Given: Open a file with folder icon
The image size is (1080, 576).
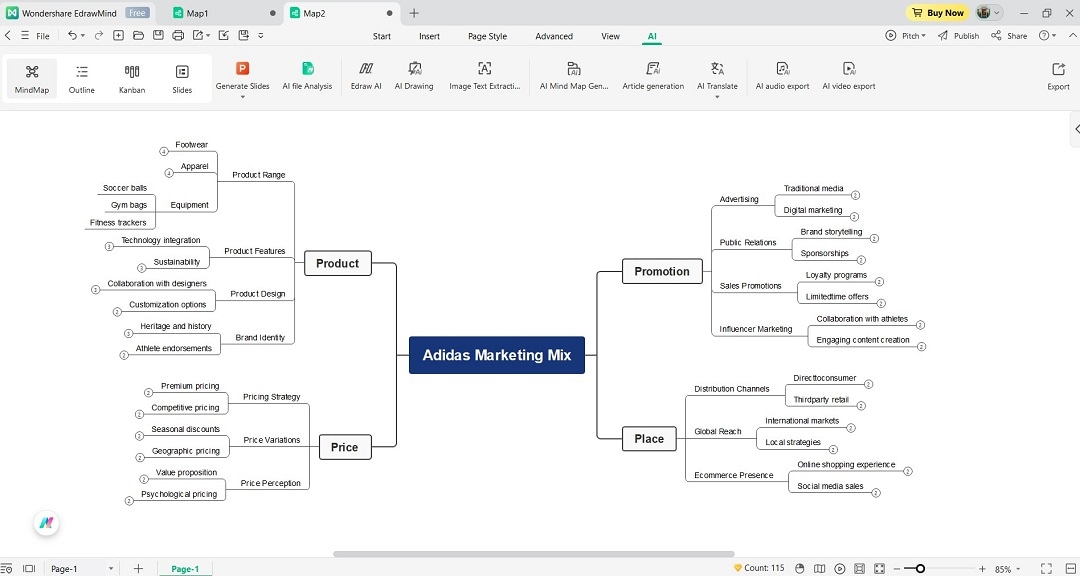Looking at the screenshot, I should pyautogui.click(x=138, y=35).
